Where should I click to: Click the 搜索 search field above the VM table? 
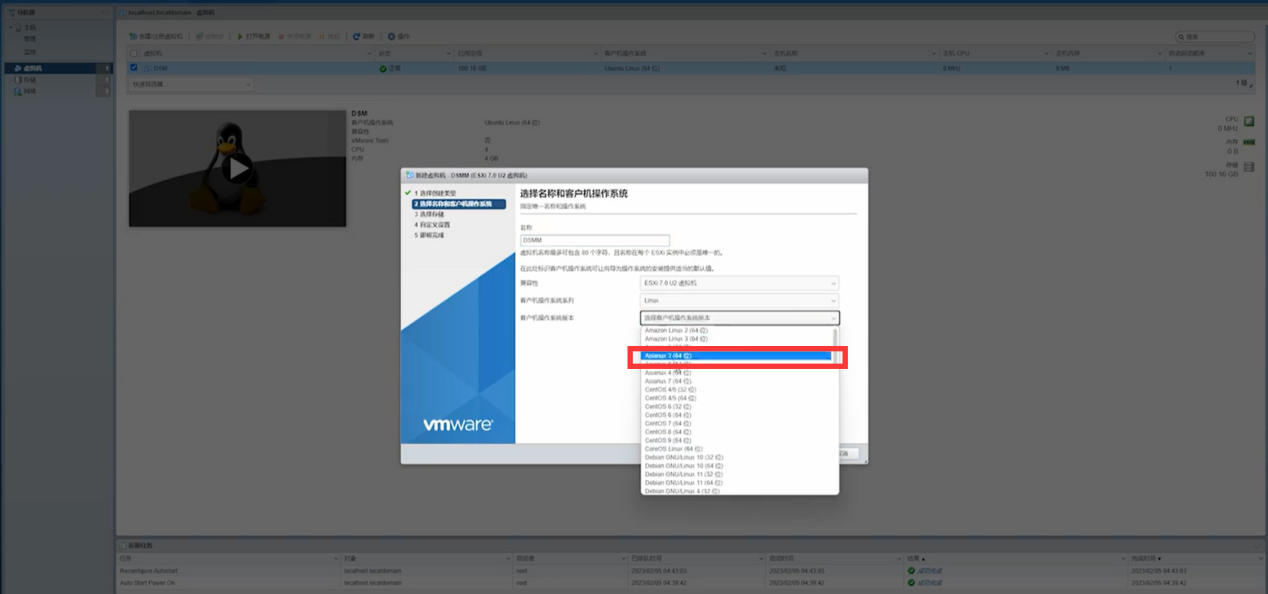tap(1215, 36)
